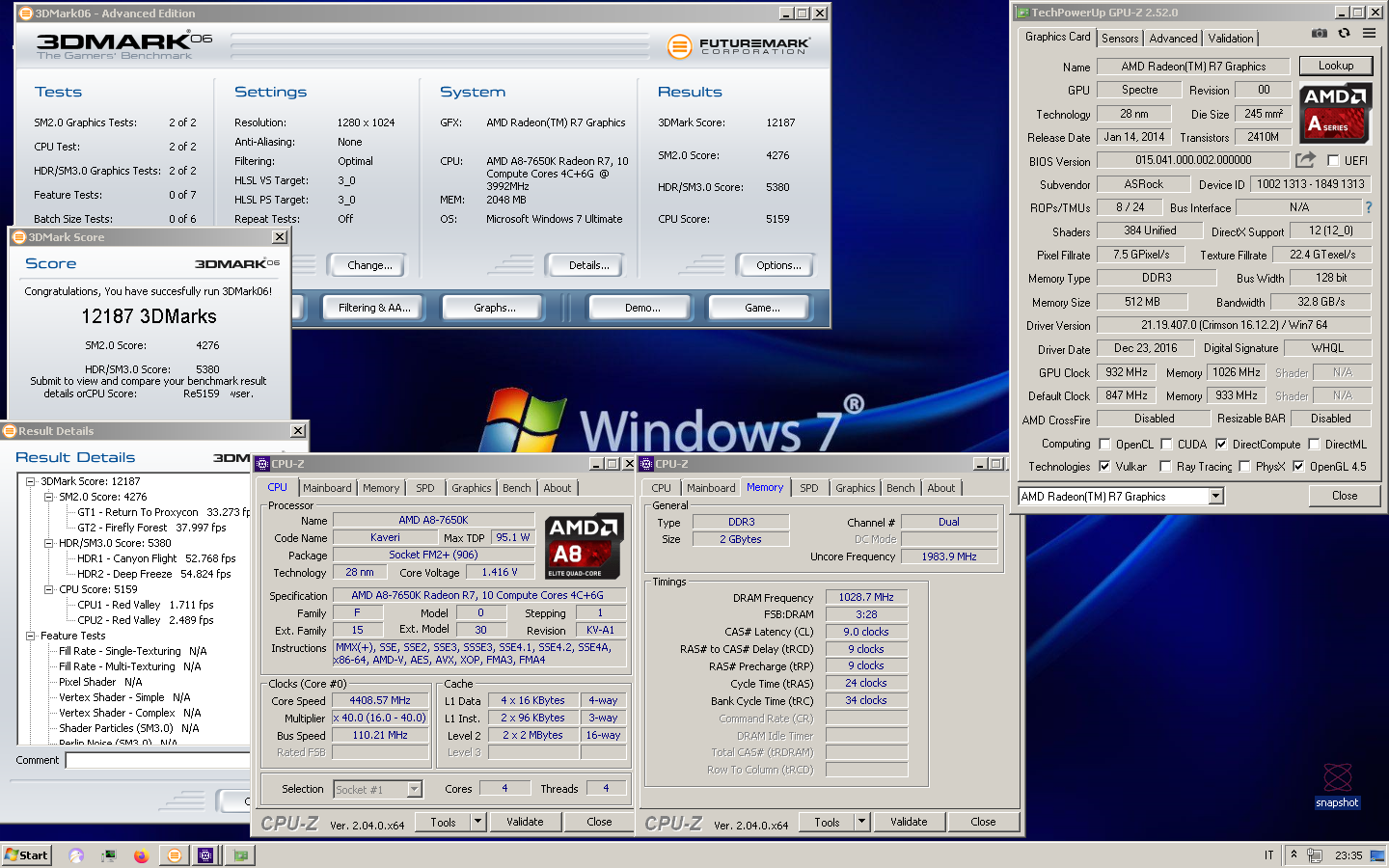Switch to 3DMark06 via orange taskbar button
Viewport: 1389px width, 868px height.
pyautogui.click(x=174, y=854)
